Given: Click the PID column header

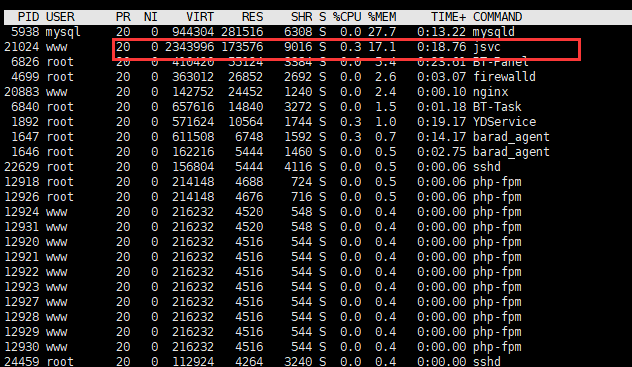Looking at the screenshot, I should click(28, 17).
